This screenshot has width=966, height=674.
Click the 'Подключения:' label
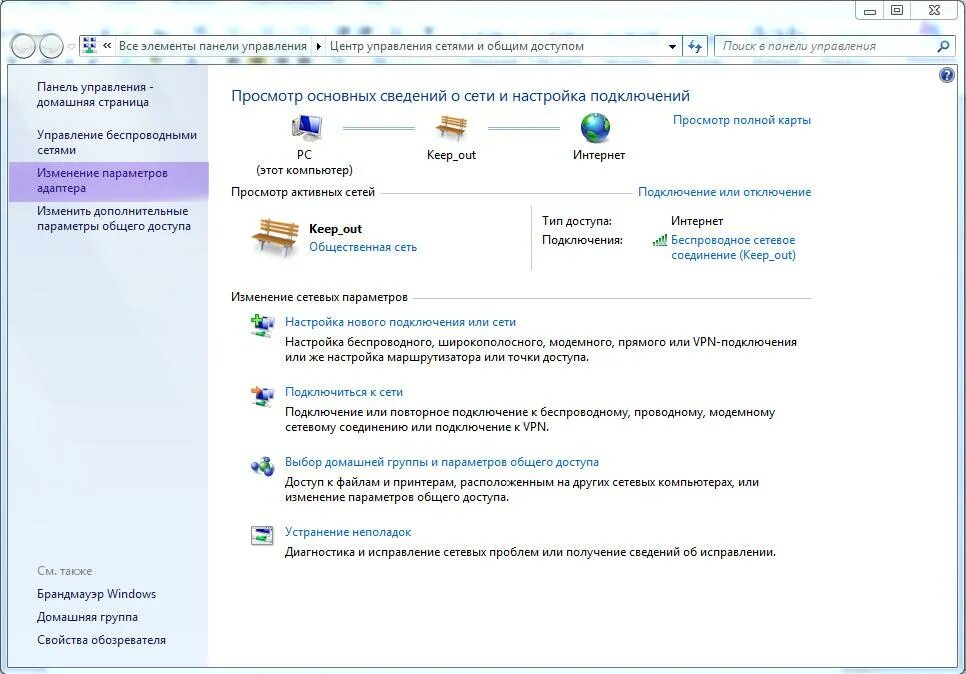[x=582, y=240]
